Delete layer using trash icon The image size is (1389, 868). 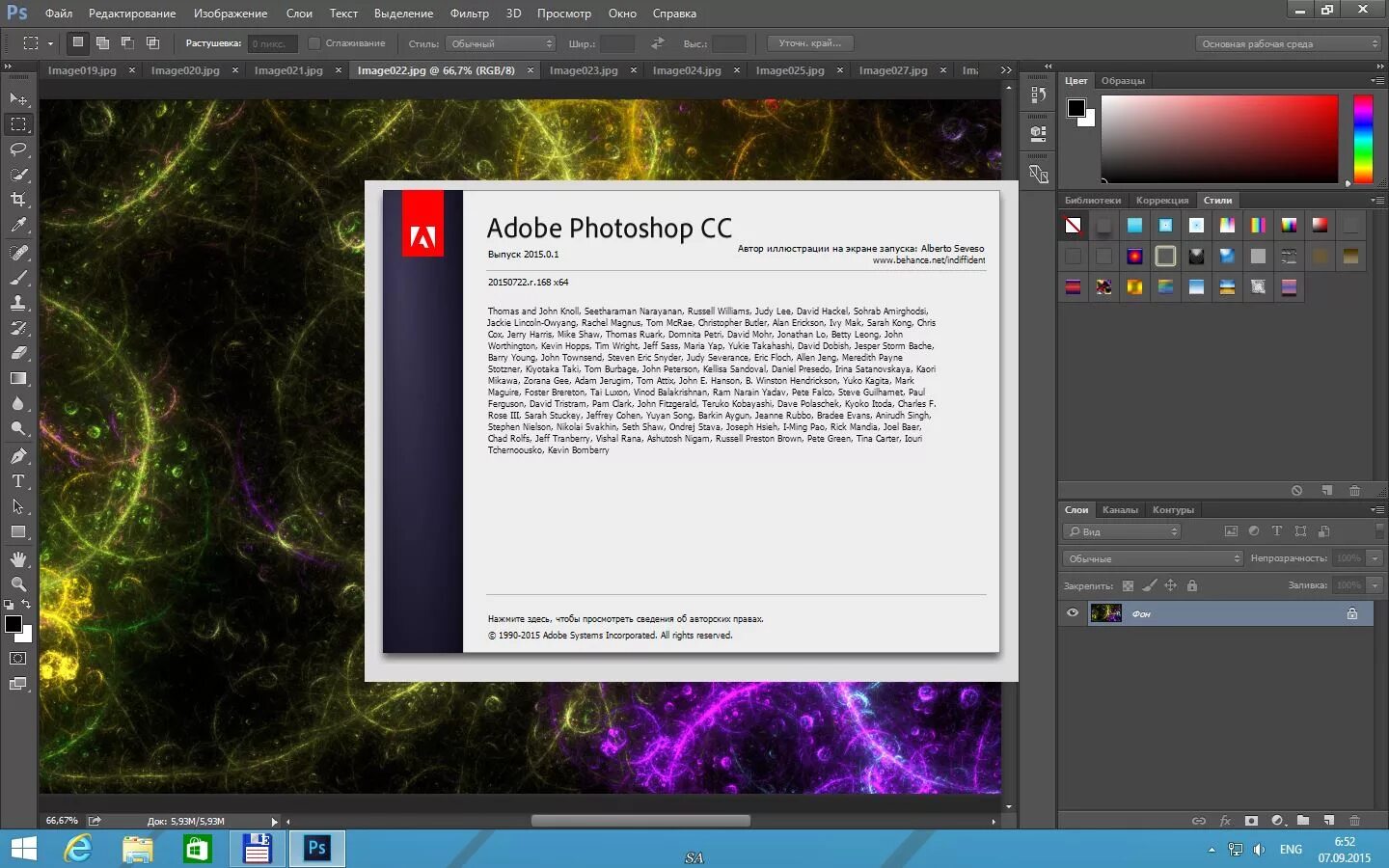click(x=1354, y=821)
